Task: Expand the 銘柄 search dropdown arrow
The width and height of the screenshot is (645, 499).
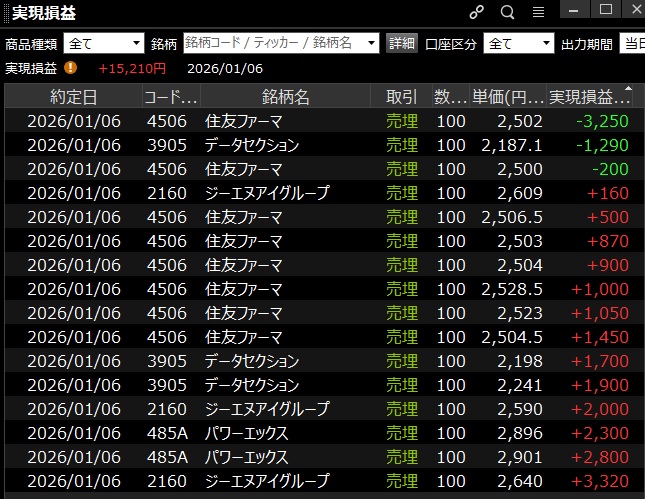Action: point(372,43)
